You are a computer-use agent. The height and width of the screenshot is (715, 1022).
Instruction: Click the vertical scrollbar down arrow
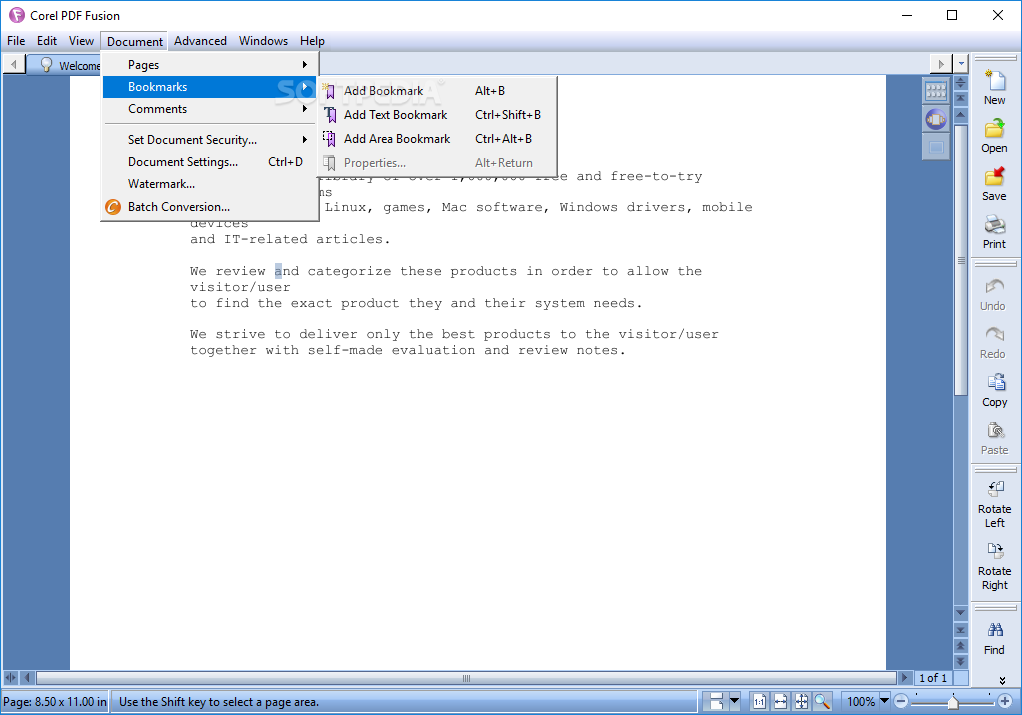[961, 613]
